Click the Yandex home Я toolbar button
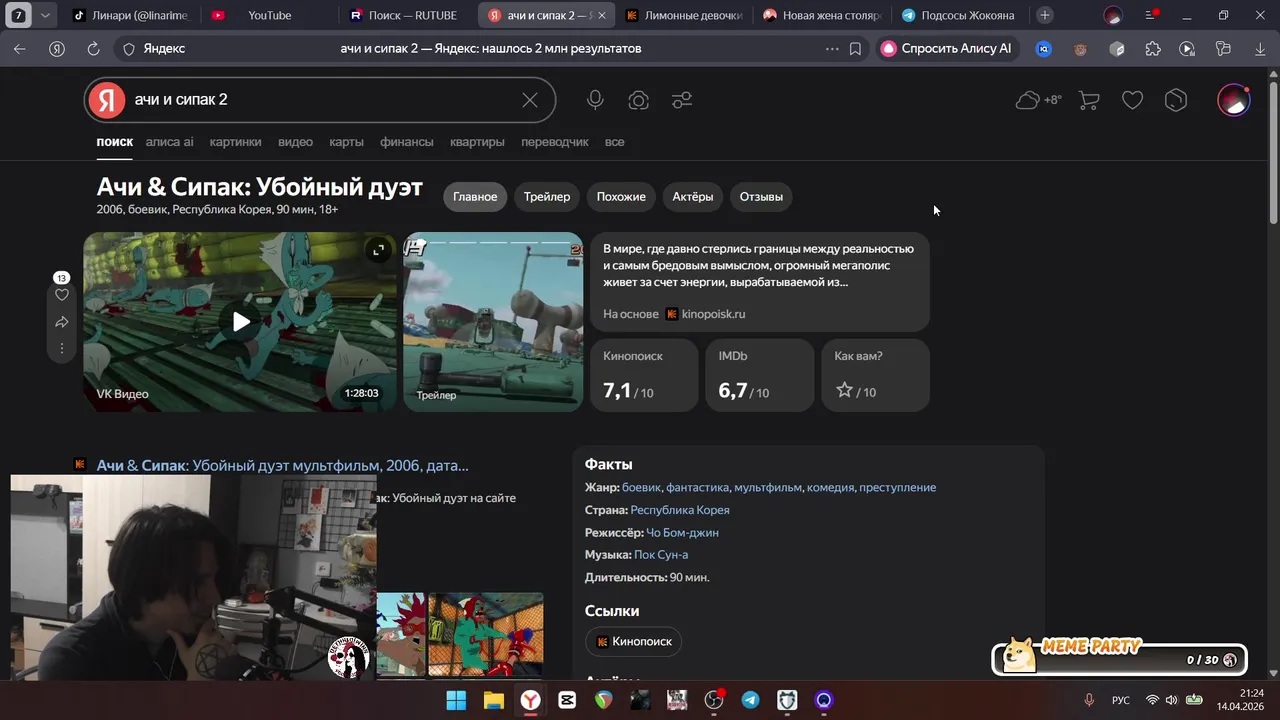 (57, 49)
